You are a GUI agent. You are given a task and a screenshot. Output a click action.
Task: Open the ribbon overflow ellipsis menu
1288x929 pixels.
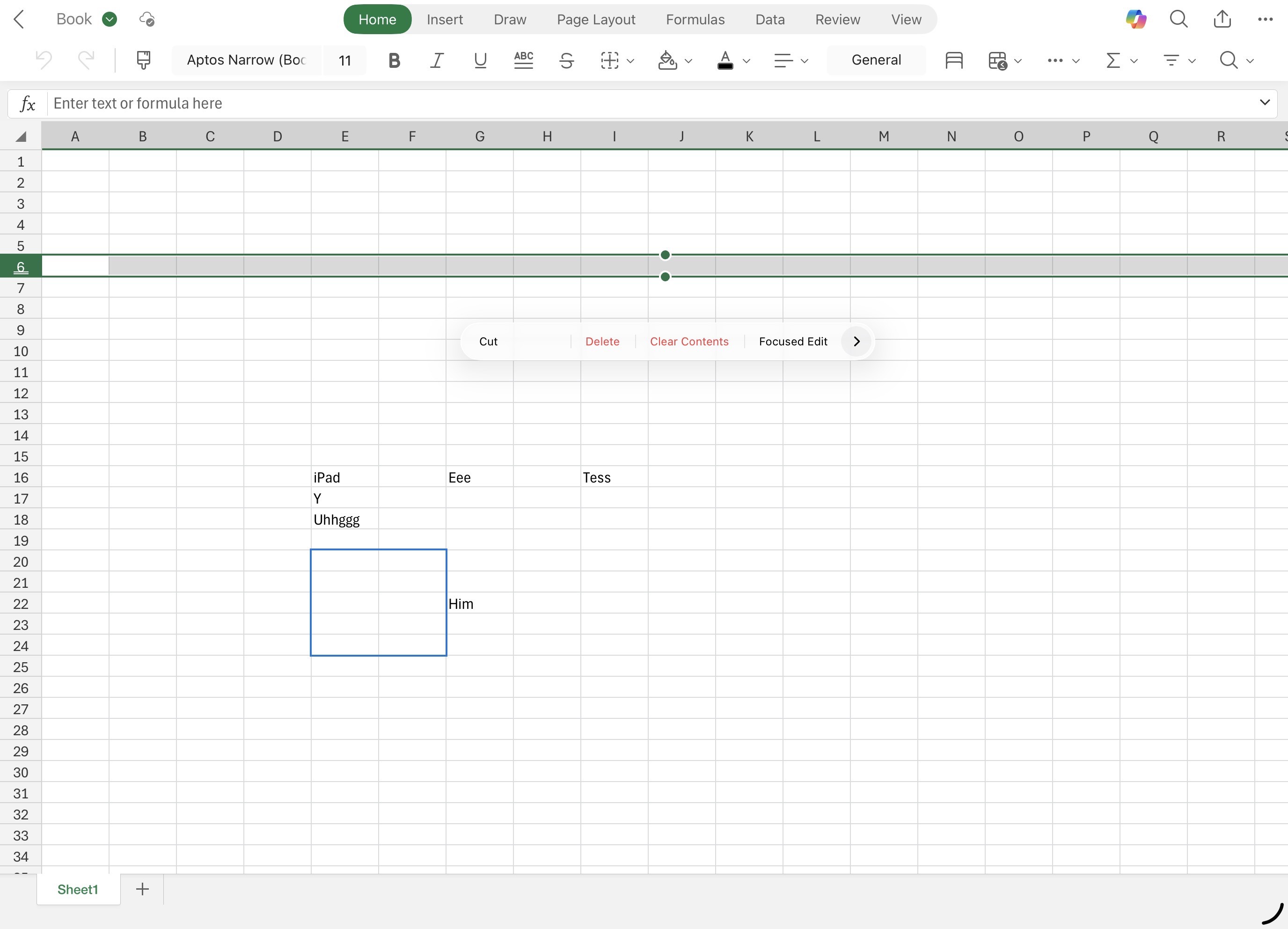1054,60
